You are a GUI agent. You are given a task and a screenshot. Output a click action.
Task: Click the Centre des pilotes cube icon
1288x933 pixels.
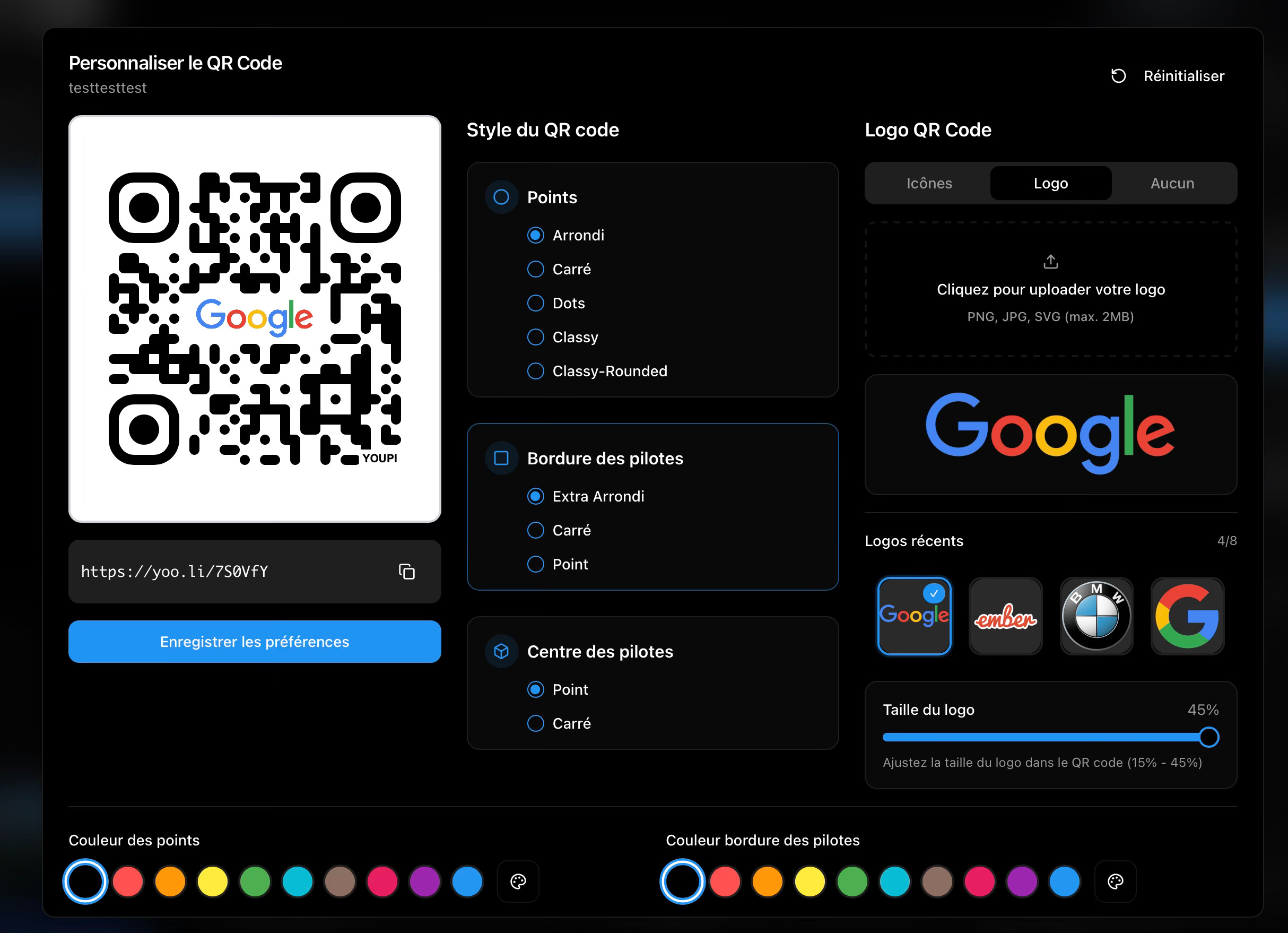(x=501, y=651)
